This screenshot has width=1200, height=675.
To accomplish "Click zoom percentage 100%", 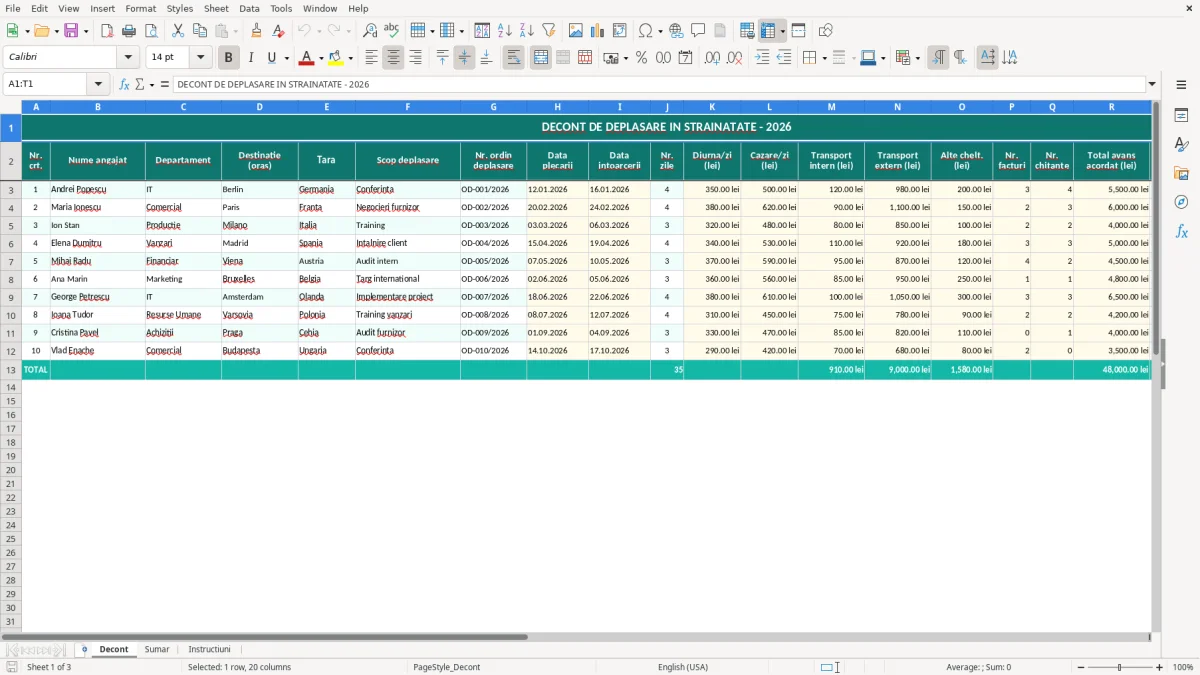I will [1183, 667].
